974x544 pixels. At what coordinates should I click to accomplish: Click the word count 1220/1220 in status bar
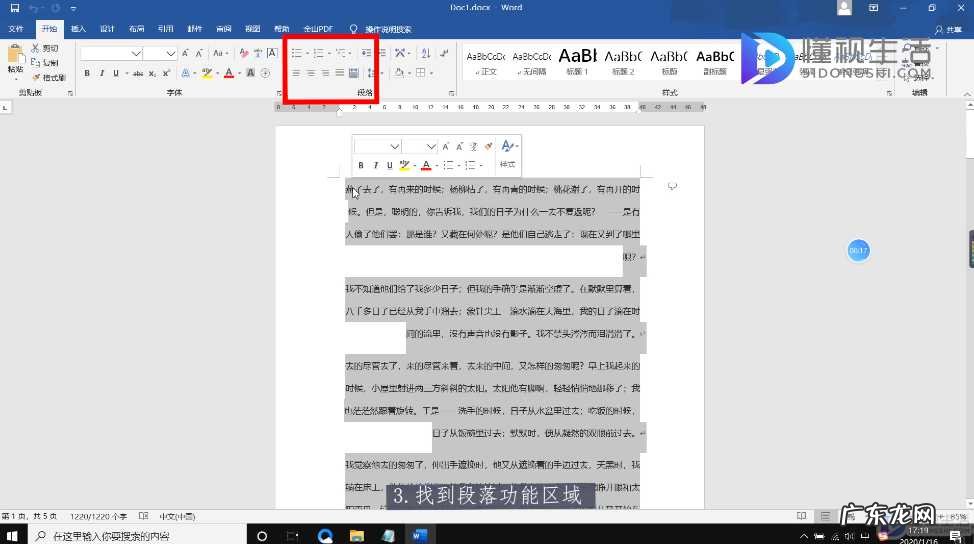point(98,517)
